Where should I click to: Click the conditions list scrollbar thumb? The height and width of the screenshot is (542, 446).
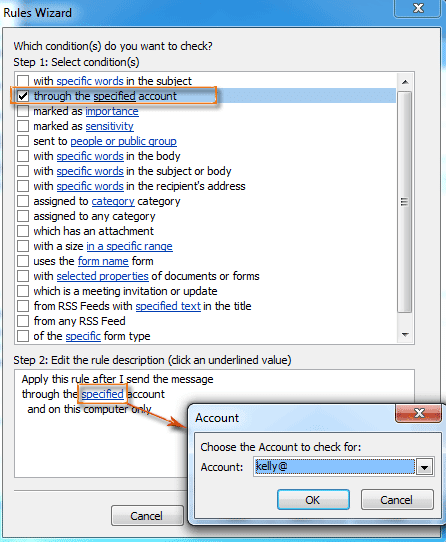[x=404, y=202]
